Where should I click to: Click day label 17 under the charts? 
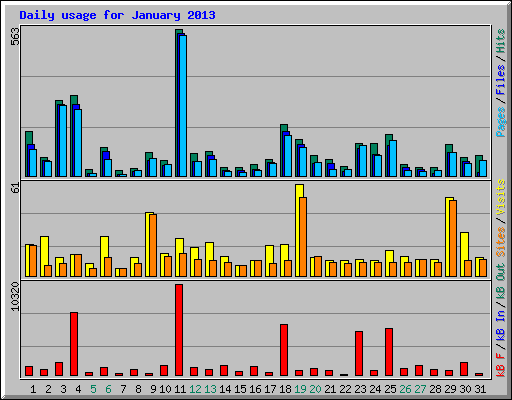(270, 389)
